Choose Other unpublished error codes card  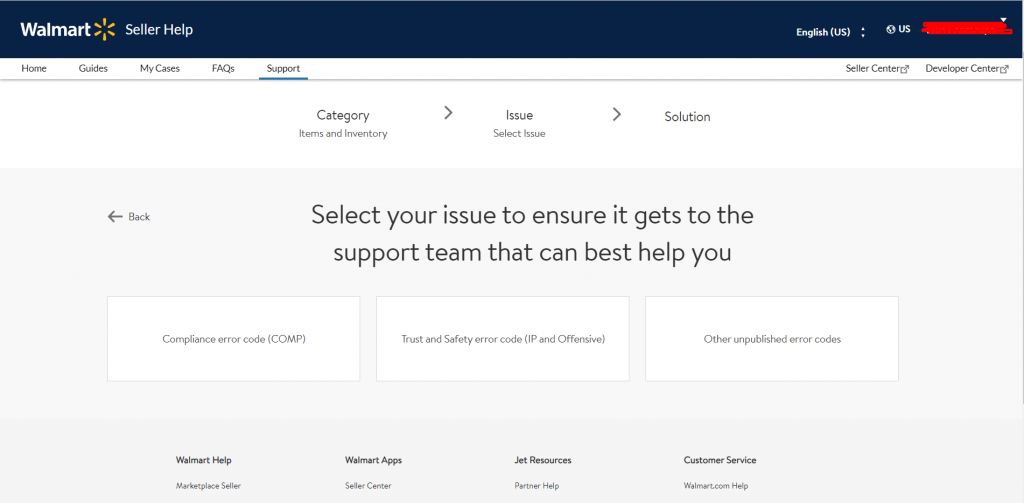(772, 339)
